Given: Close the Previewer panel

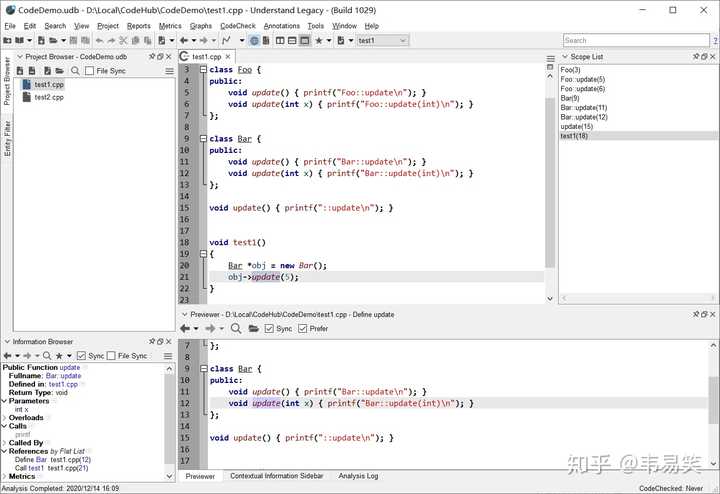Looking at the screenshot, I should 713,314.
